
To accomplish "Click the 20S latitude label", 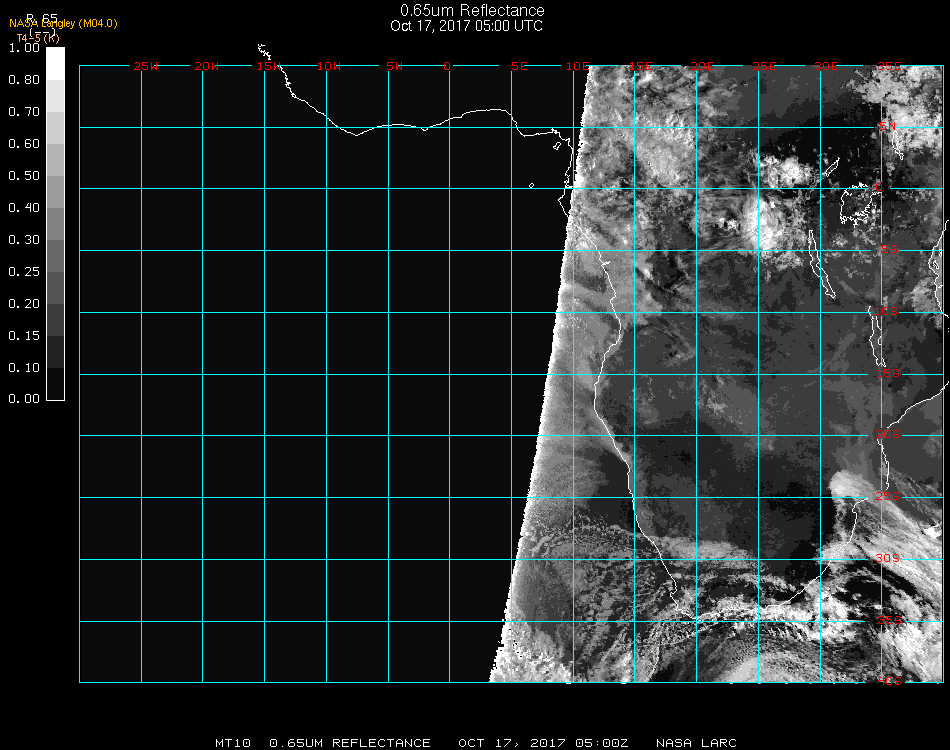I will point(888,435).
